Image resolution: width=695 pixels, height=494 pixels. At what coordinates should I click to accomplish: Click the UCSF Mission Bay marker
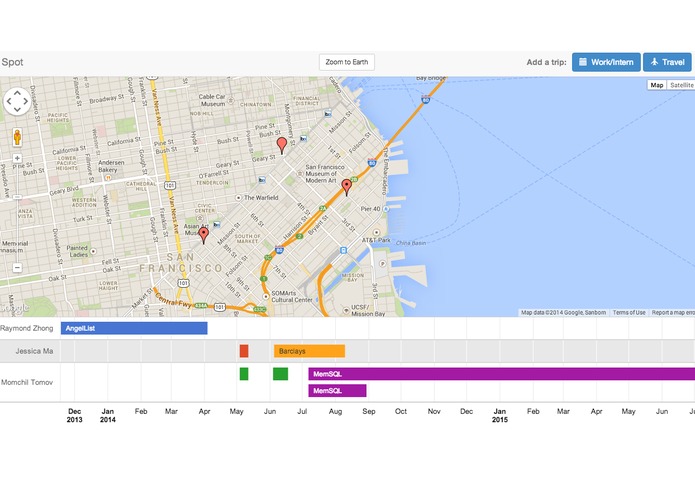pos(346,311)
